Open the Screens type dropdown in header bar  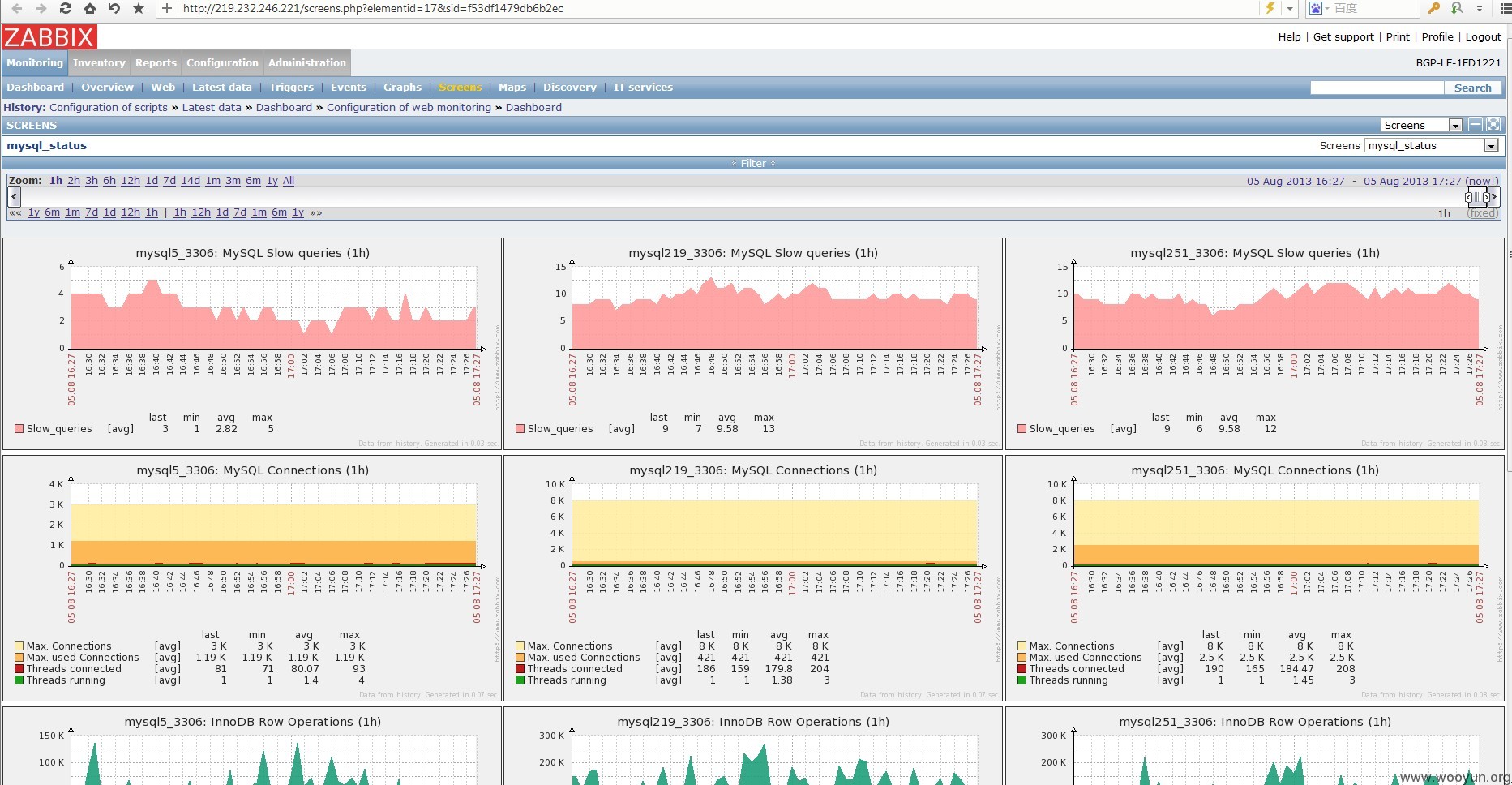(x=1421, y=125)
